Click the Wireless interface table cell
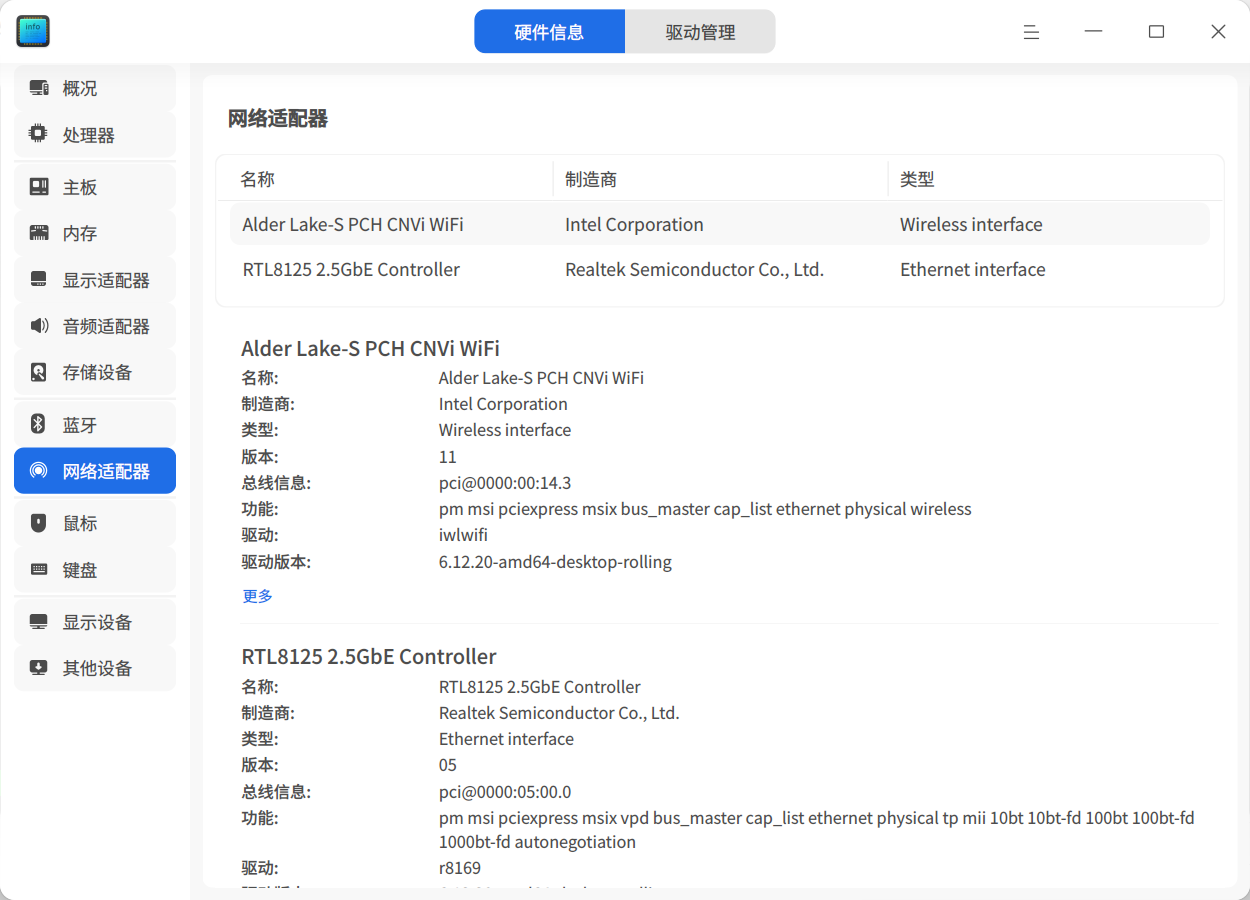Image resolution: width=1250 pixels, height=900 pixels. coord(971,225)
